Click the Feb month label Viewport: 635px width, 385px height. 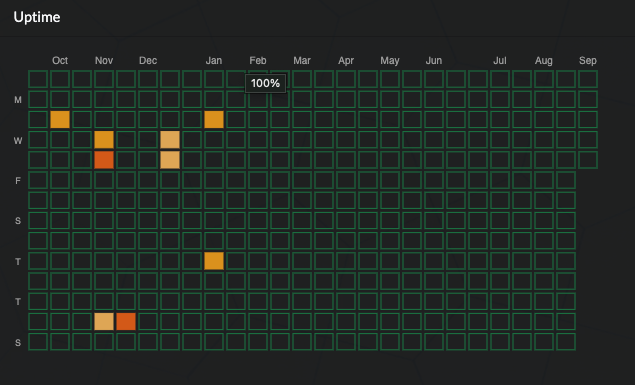point(258,61)
